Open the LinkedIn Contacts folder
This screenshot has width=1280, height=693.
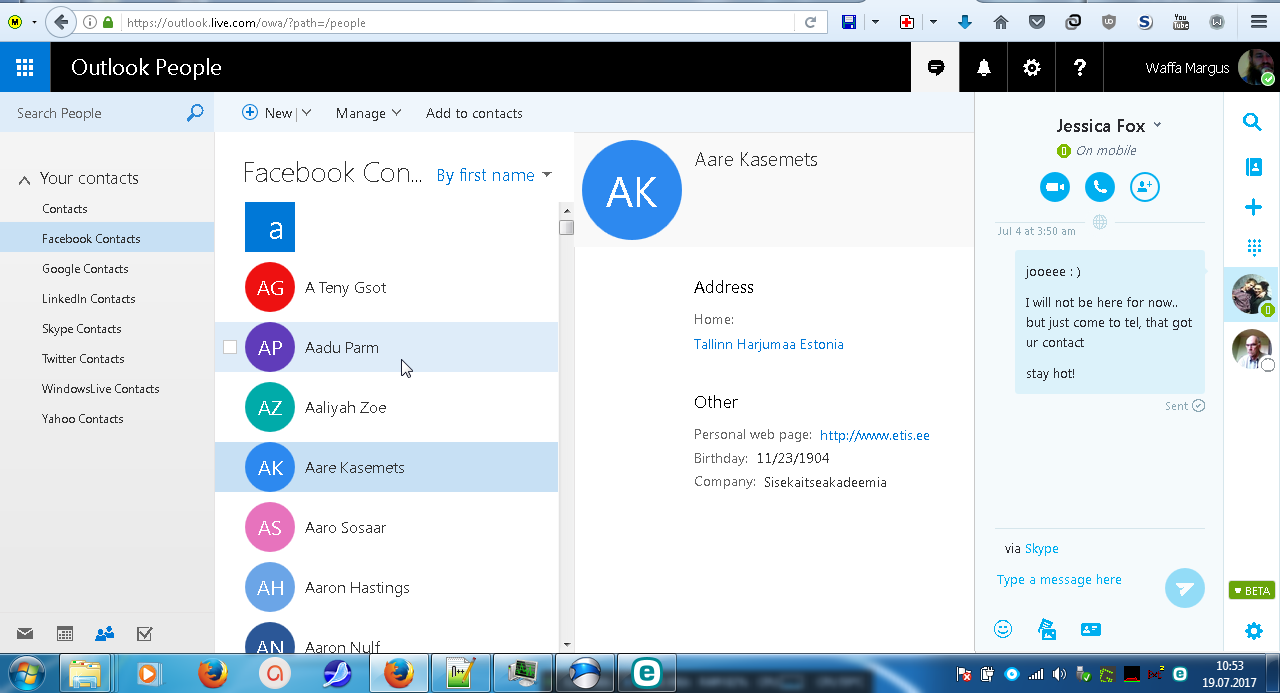pyautogui.click(x=88, y=299)
